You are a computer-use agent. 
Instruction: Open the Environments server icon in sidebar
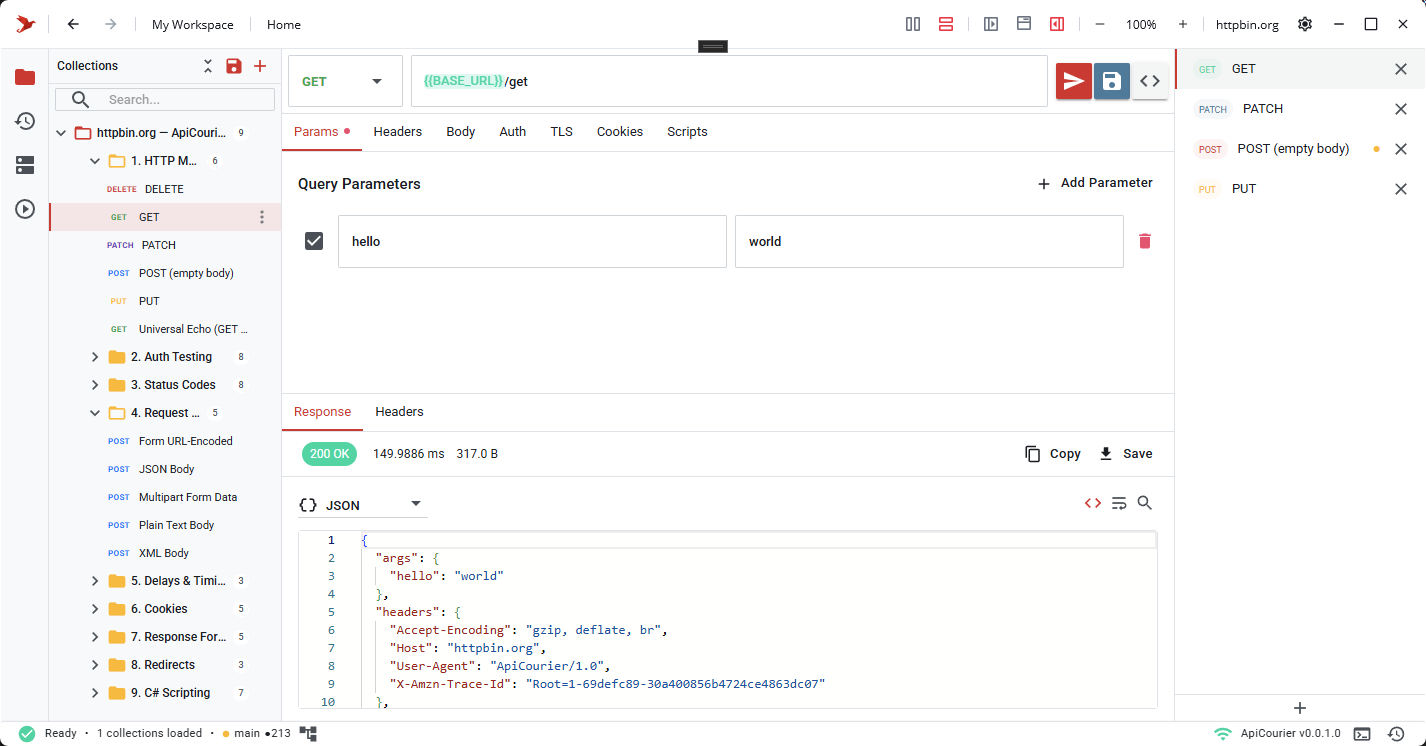[x=25, y=165]
